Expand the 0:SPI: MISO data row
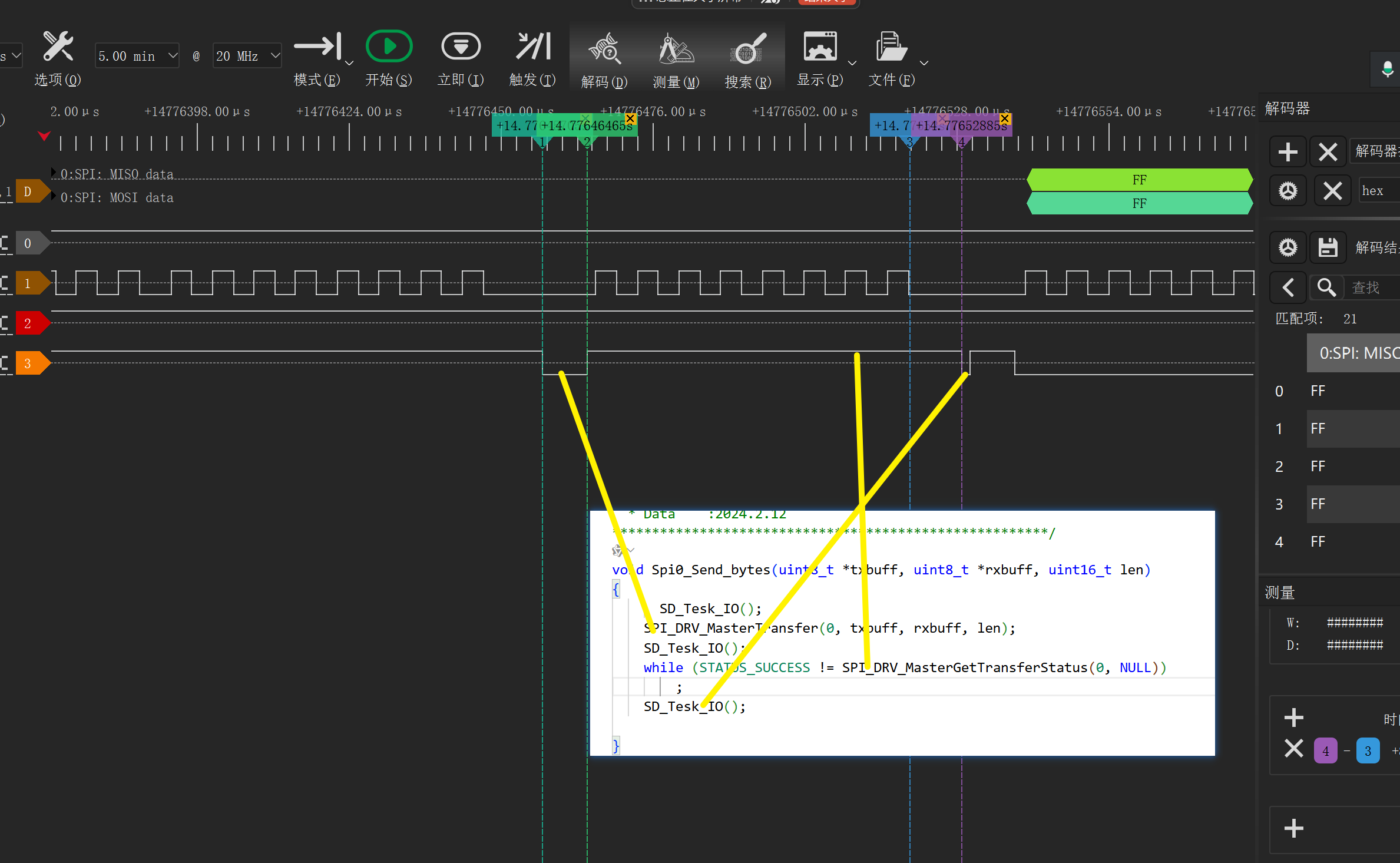This screenshot has height=863, width=1400. (x=54, y=173)
